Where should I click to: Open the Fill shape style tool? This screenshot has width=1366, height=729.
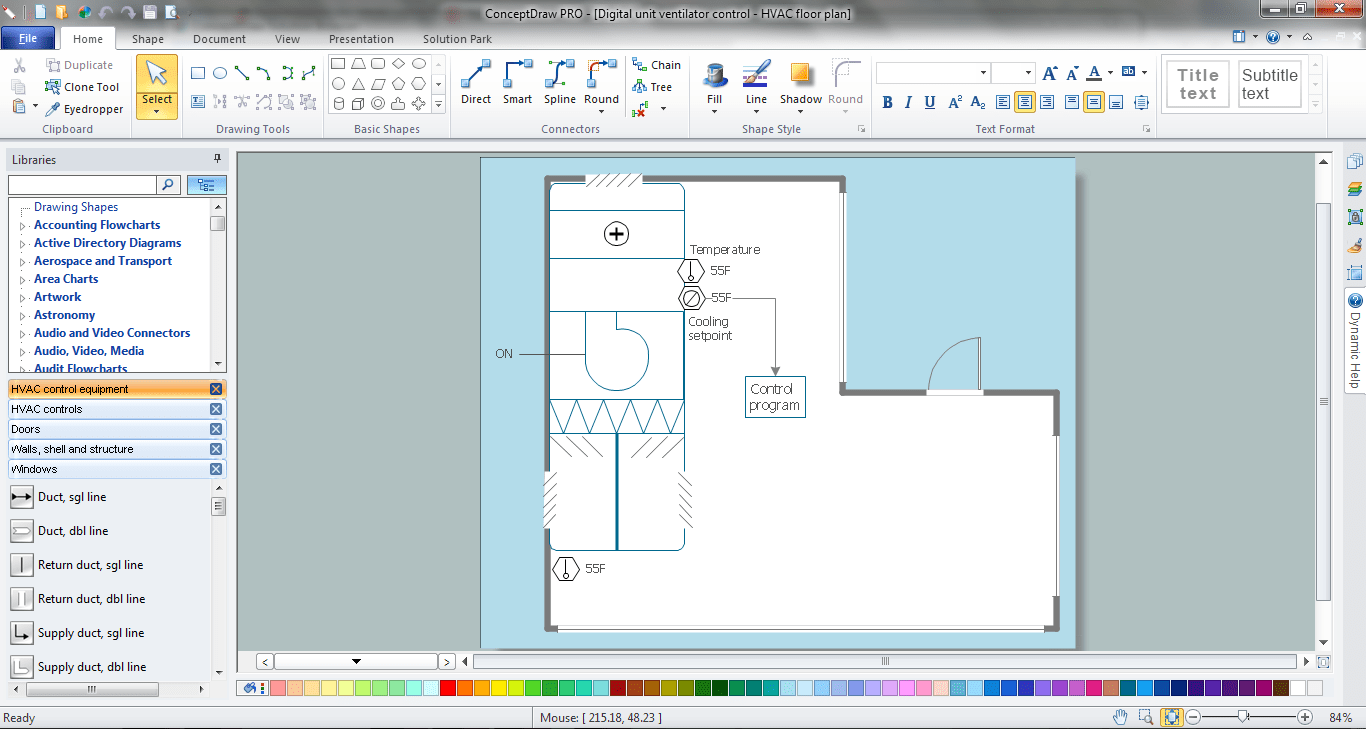point(714,84)
